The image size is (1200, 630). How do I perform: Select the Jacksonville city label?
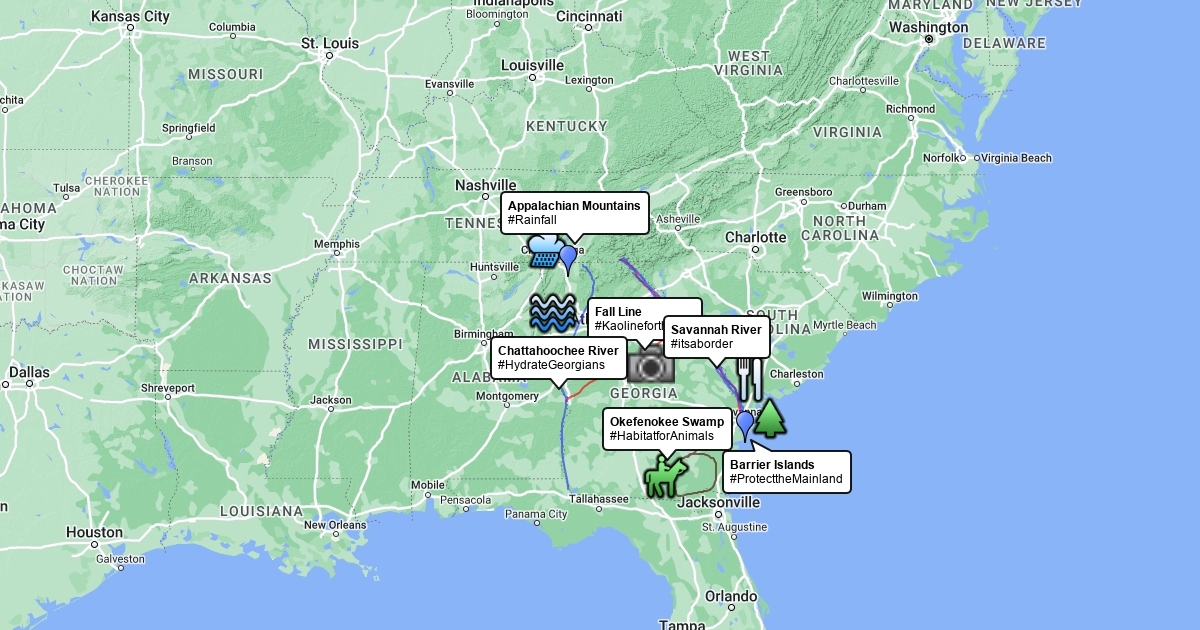(718, 502)
